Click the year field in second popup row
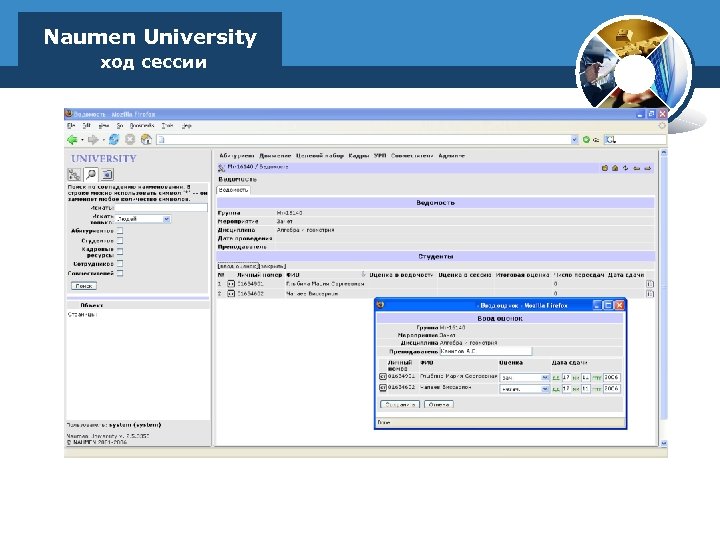 tap(612, 389)
